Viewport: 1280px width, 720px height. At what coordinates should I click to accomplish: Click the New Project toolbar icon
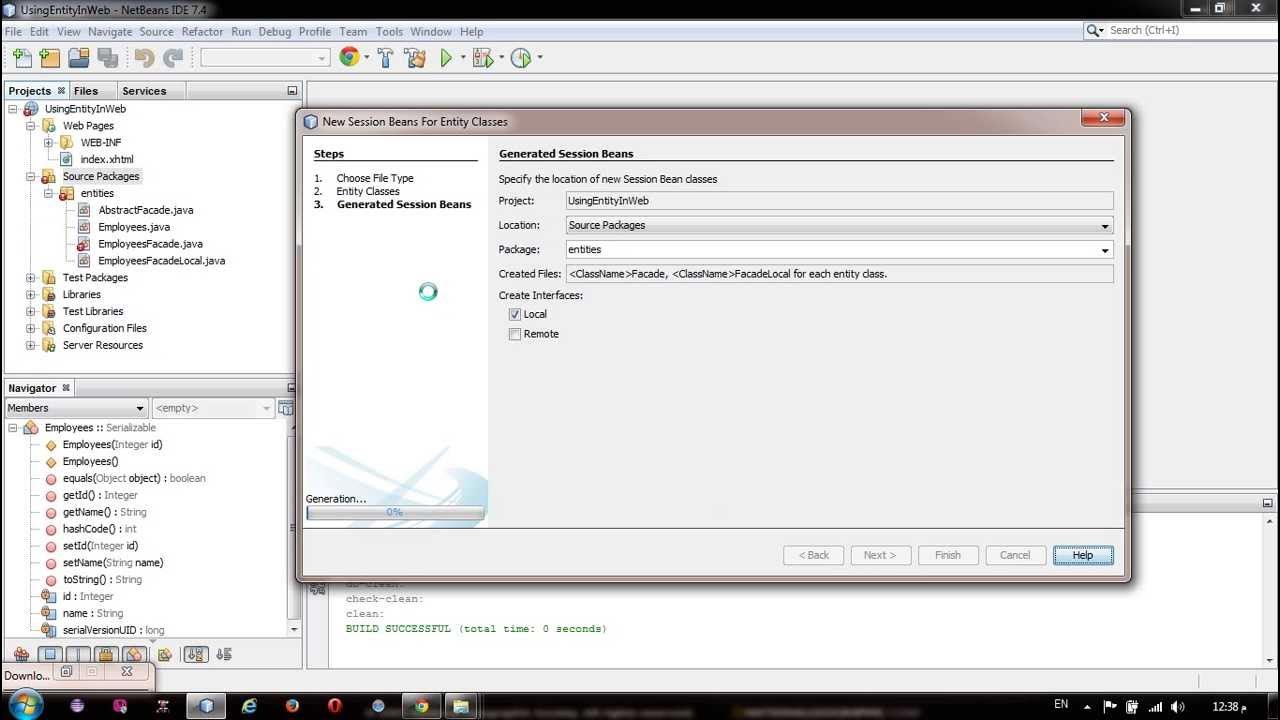50,58
